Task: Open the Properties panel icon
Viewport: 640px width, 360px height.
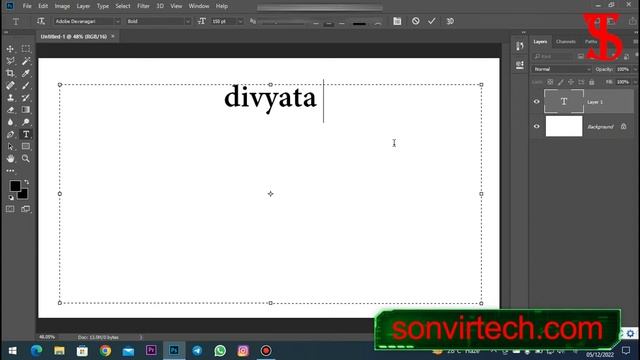Action: (x=520, y=65)
